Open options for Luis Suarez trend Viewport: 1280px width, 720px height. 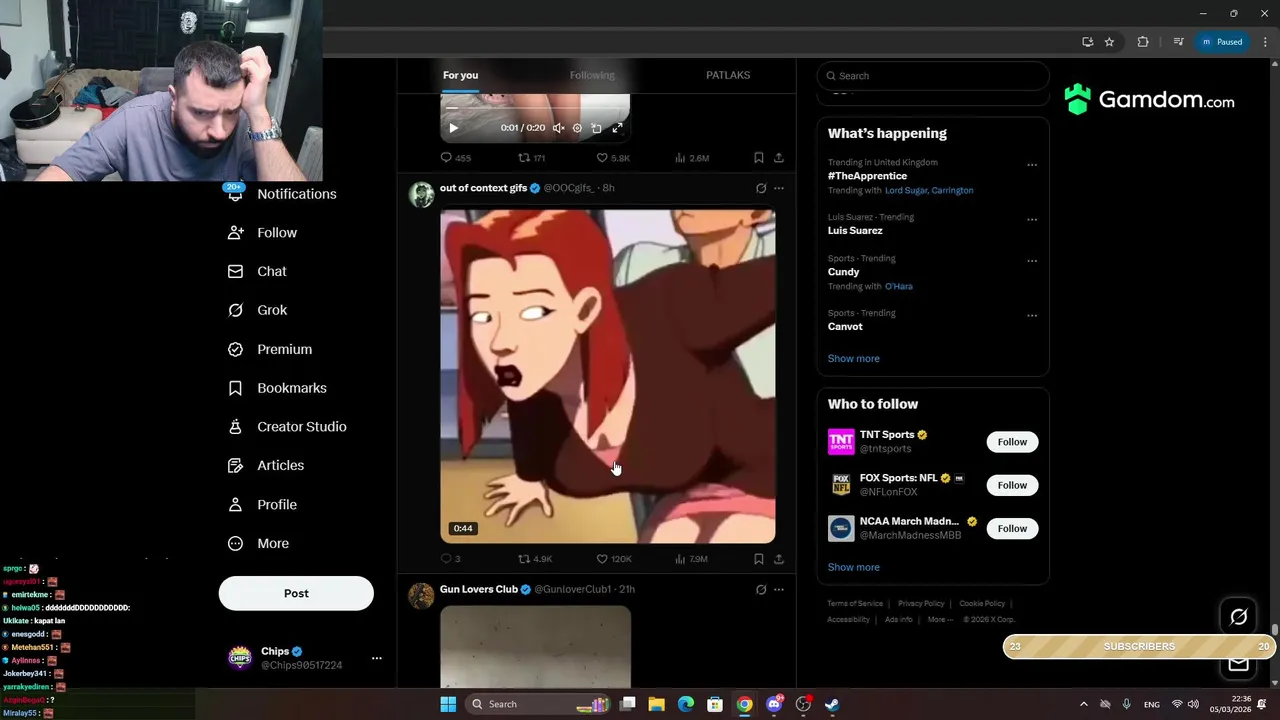click(1032, 220)
